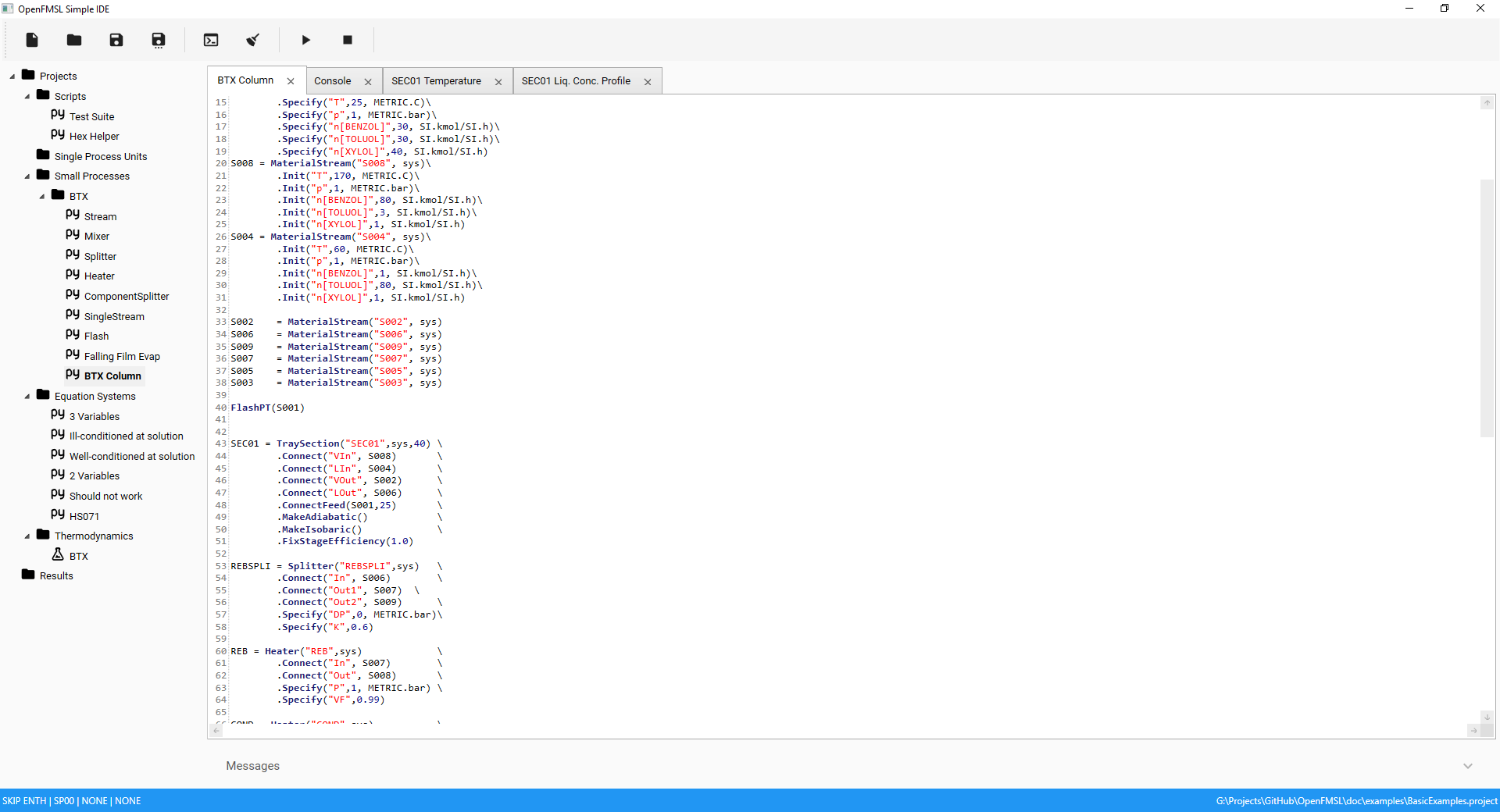Viewport: 1500px width, 812px height.
Task: Click the Save All toolbar icon
Action: 159,40
